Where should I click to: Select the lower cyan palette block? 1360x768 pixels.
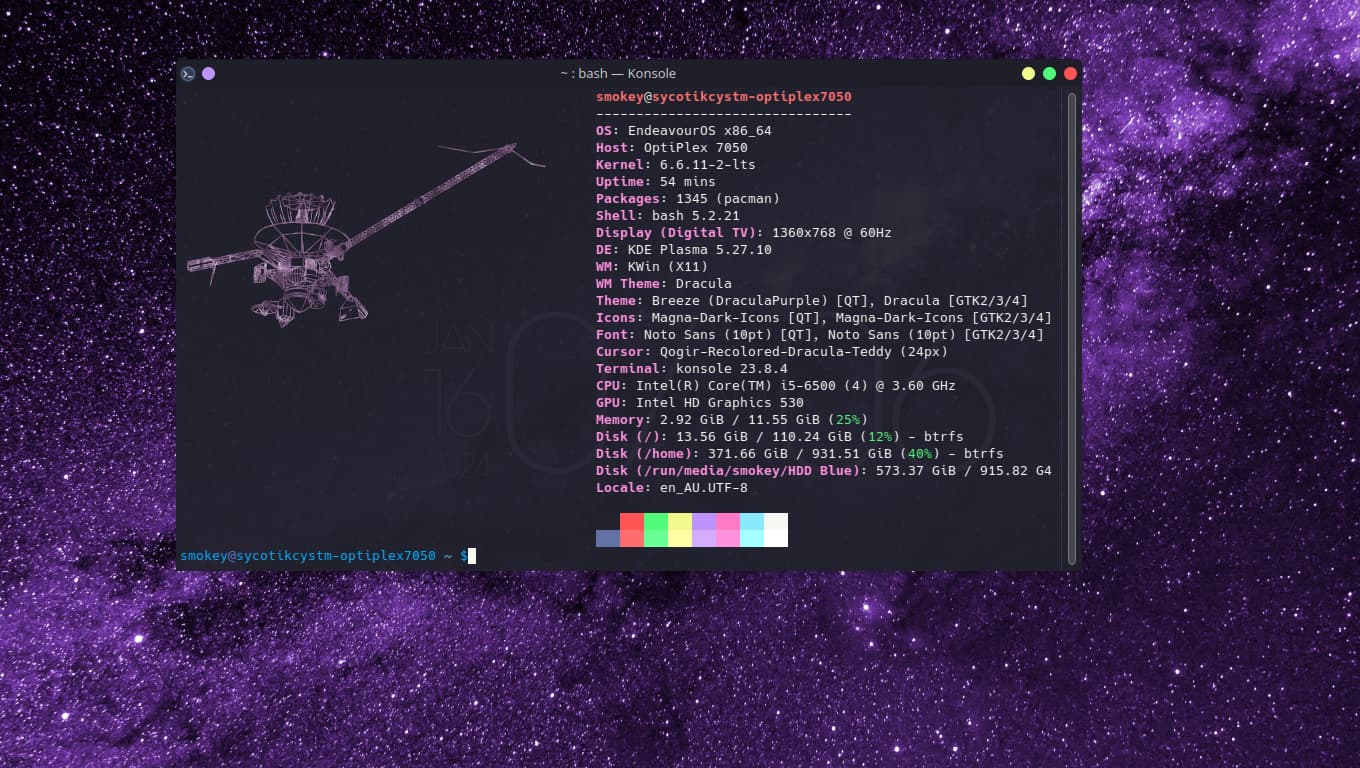[x=751, y=538]
